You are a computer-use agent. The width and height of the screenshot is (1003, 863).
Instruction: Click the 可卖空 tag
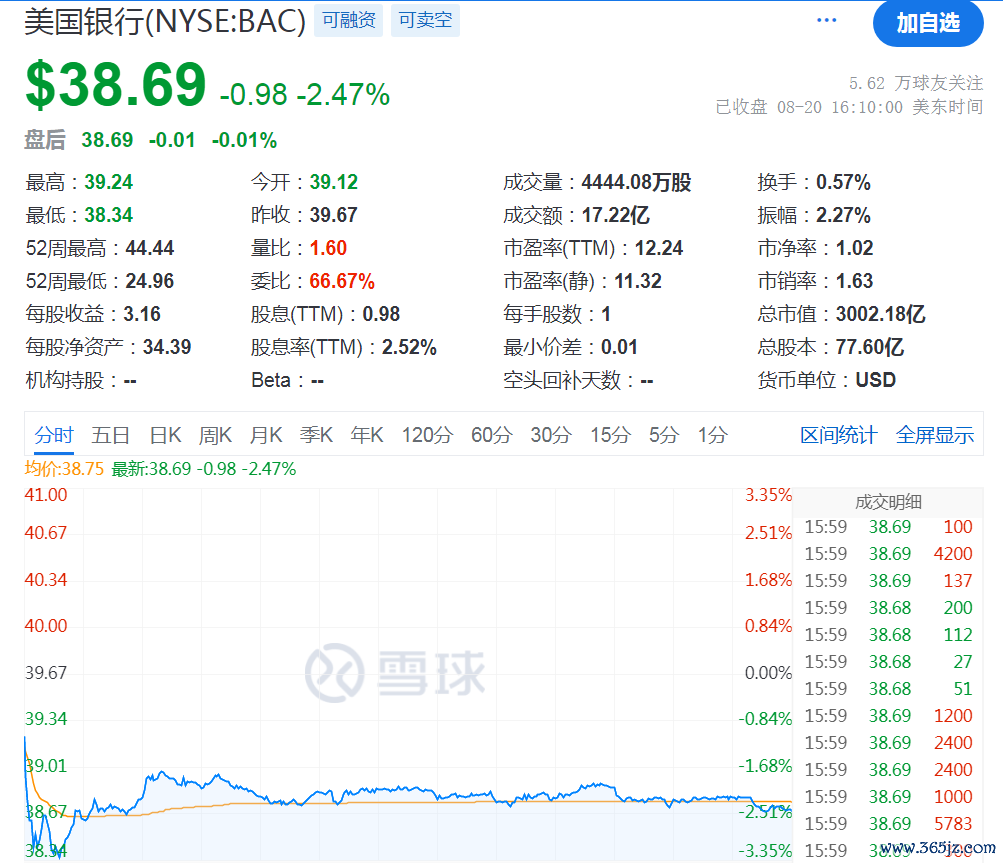coord(425,20)
